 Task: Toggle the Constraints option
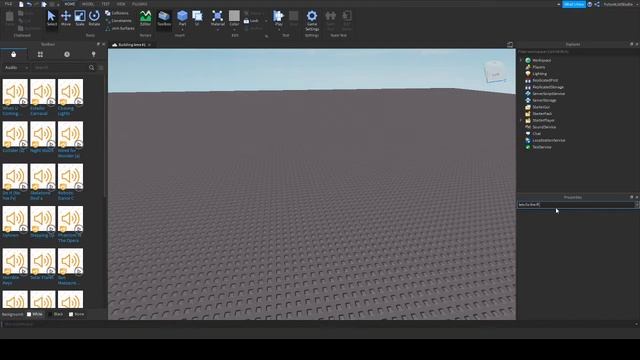click(x=118, y=20)
